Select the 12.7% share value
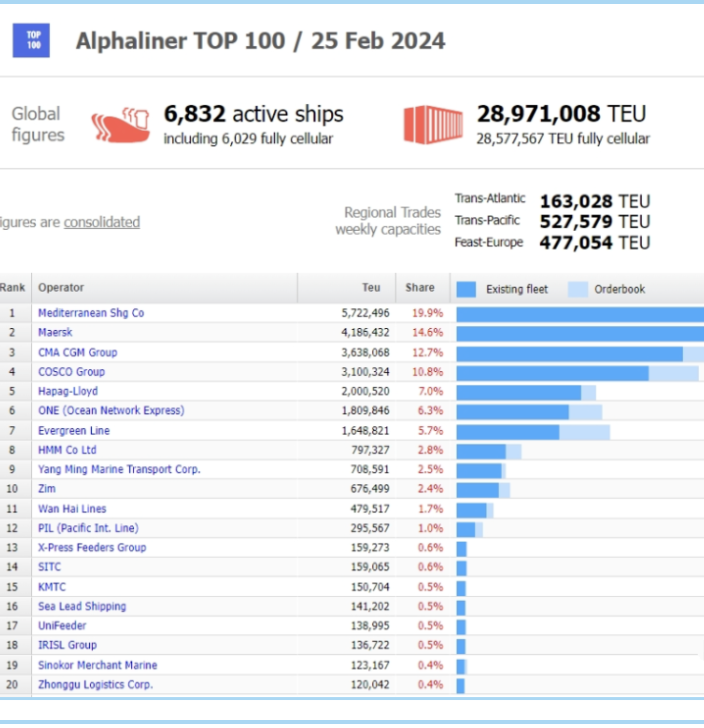 (427, 352)
